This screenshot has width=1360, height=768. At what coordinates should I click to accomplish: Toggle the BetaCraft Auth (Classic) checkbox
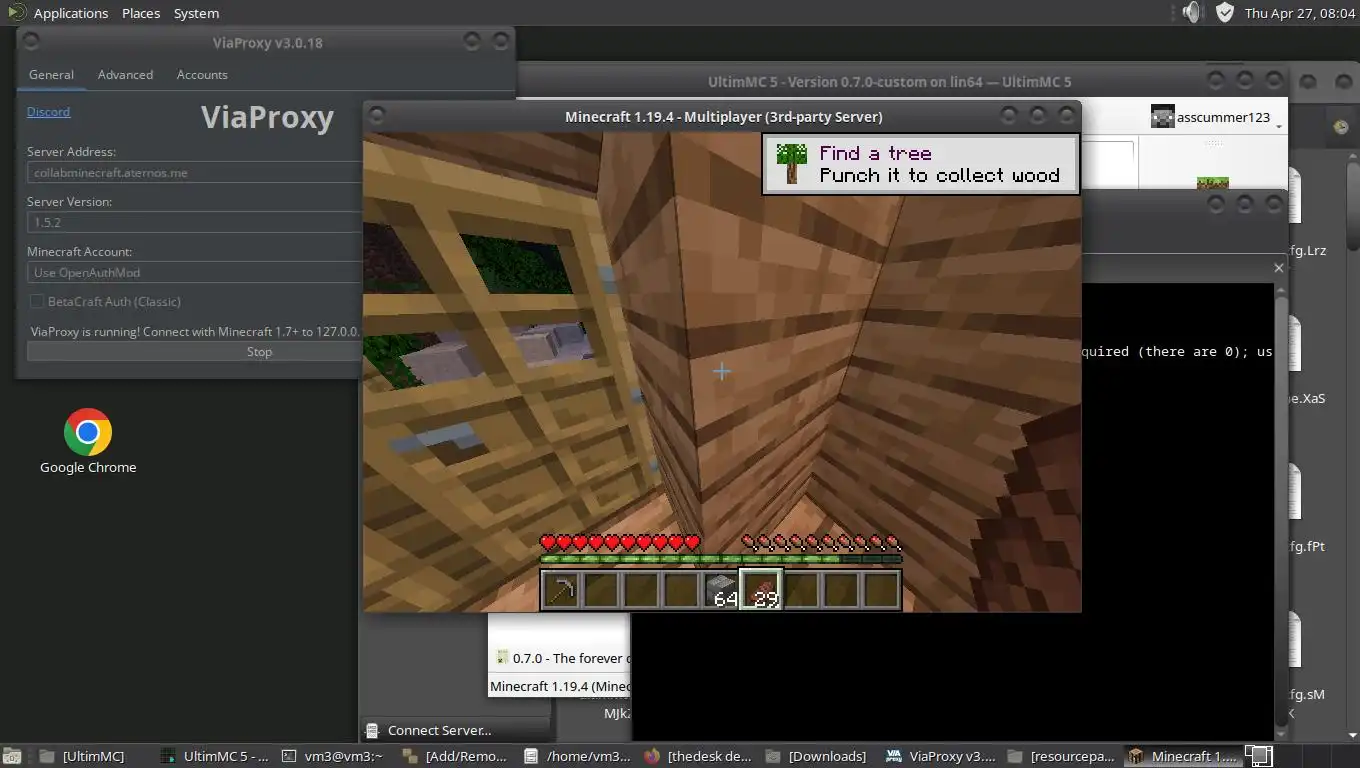click(37, 301)
